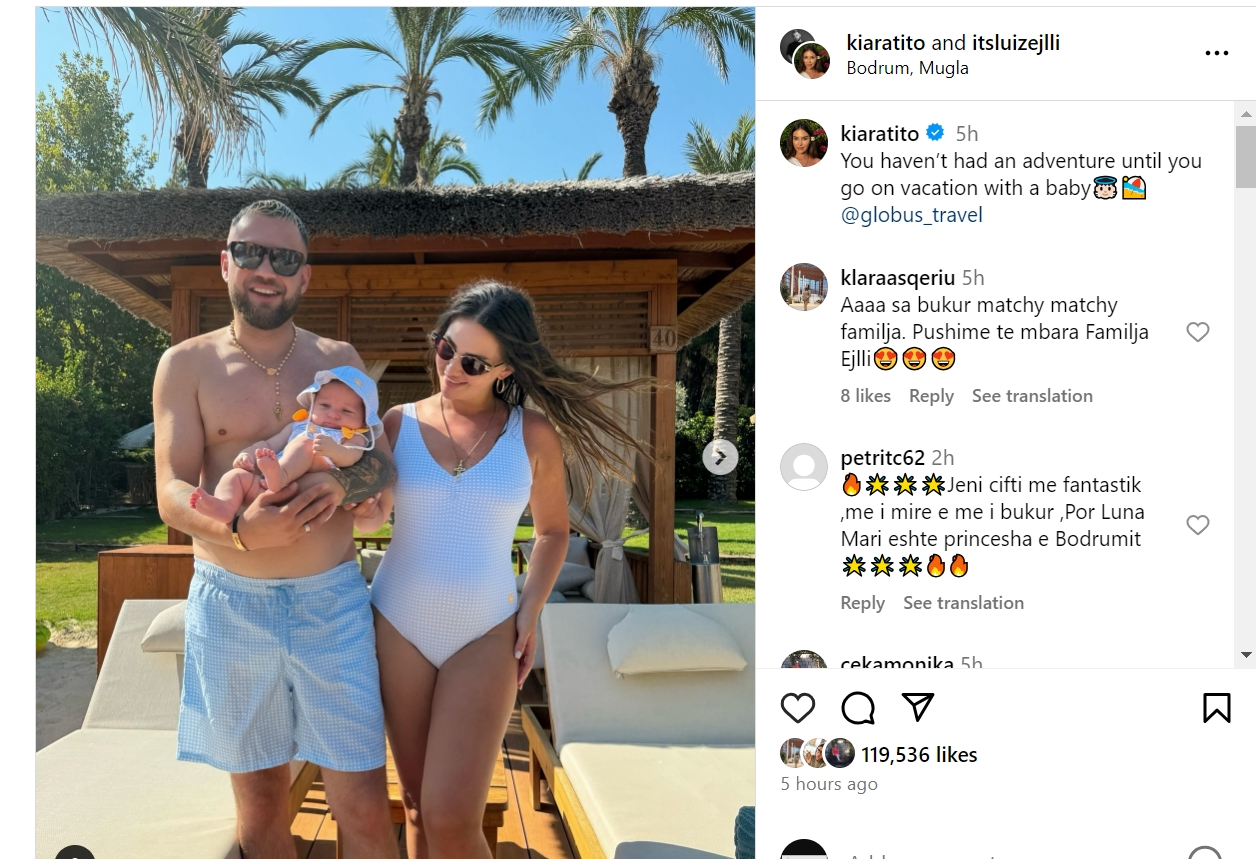Open the Bodrum, Mugla location
Viewport: 1256px width, 859px height.
[907, 68]
